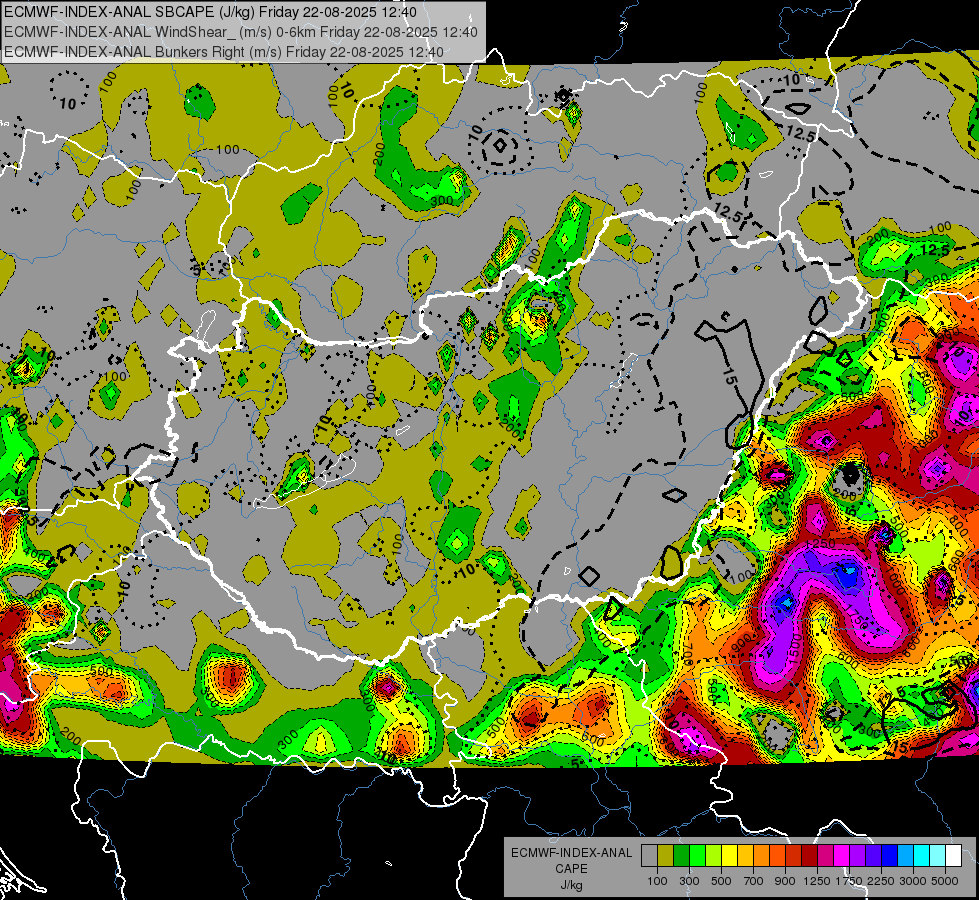This screenshot has height=900, width=979.
Task: Select the white swatch in the legend
Action: [953, 855]
